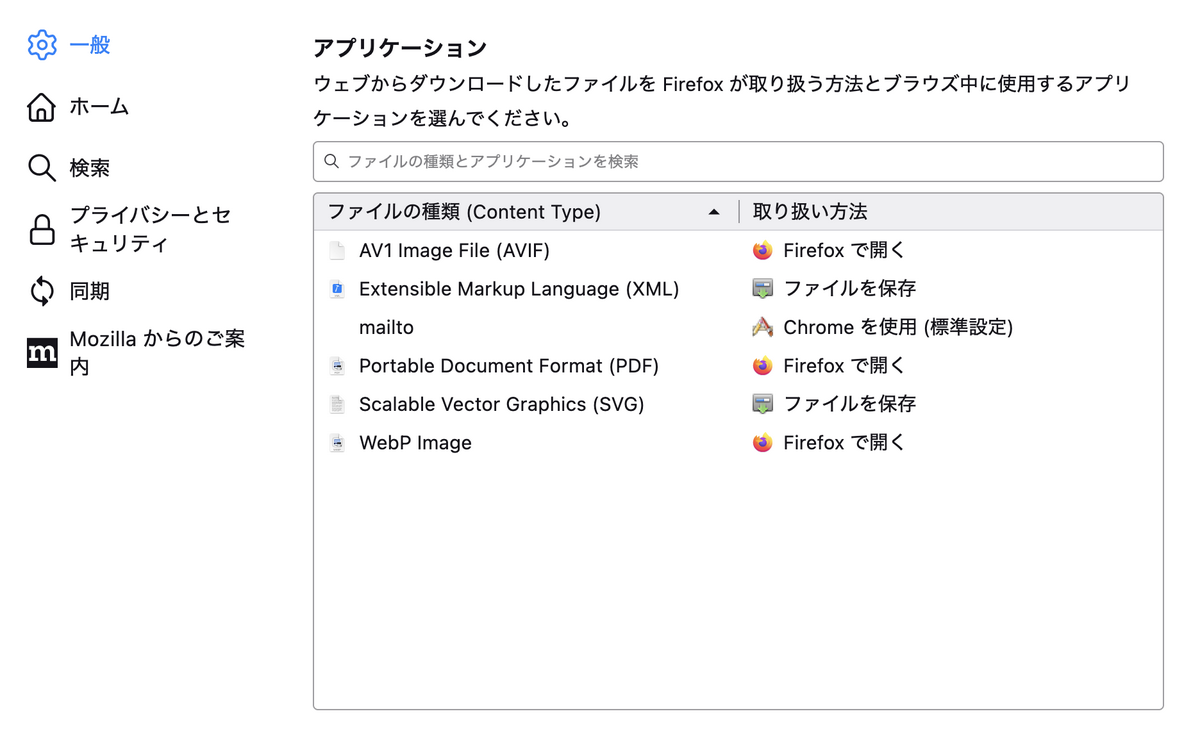Click the Firefox icon in the AVIF row
This screenshot has height=731, width=1200.
pos(763,251)
